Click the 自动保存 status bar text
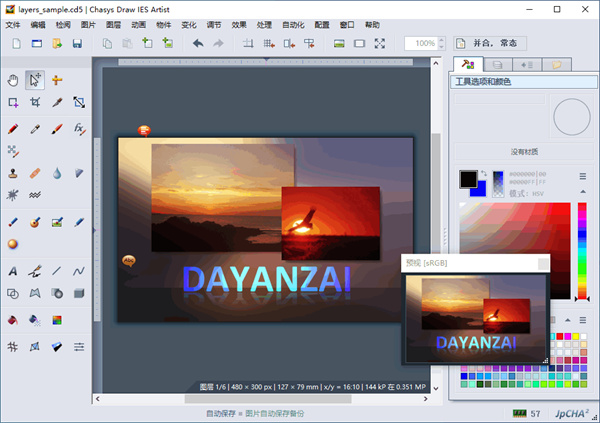 tap(221, 413)
